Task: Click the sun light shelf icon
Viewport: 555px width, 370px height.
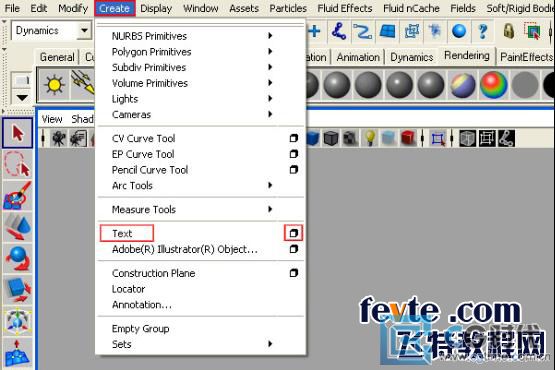Action: pyautogui.click(x=54, y=84)
